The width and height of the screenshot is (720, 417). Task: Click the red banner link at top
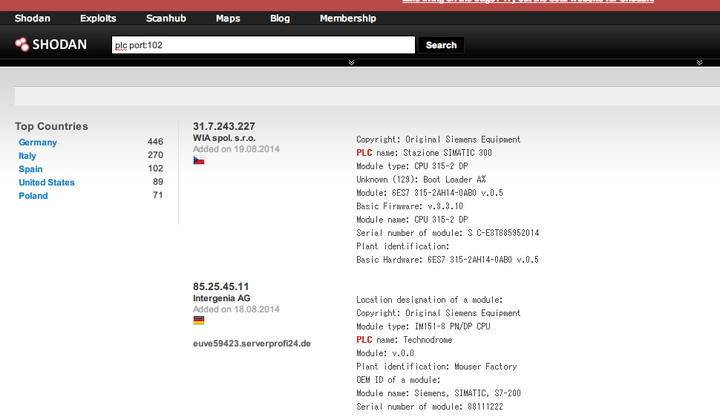pos(528,1)
